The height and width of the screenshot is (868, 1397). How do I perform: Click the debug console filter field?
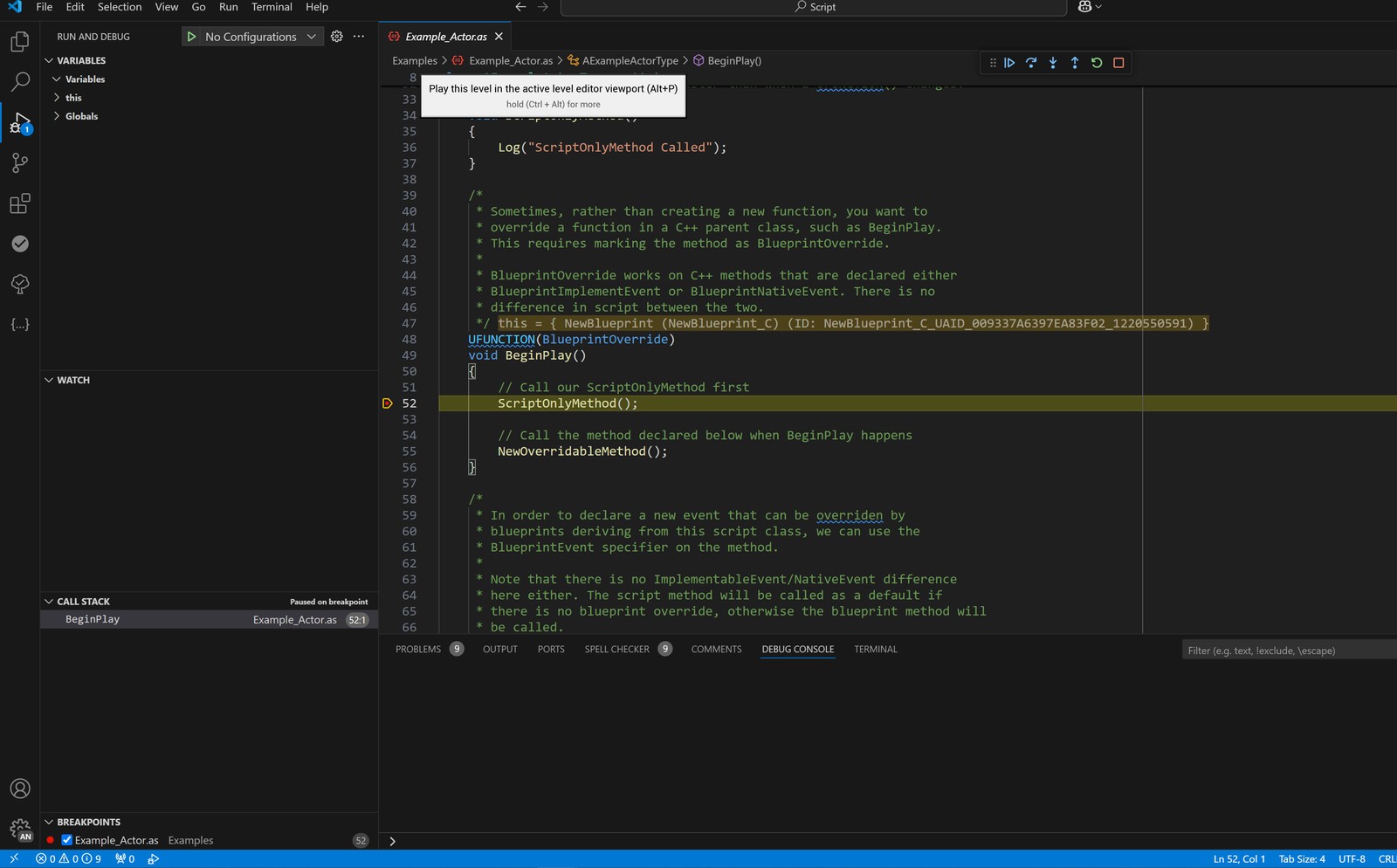(x=1289, y=650)
